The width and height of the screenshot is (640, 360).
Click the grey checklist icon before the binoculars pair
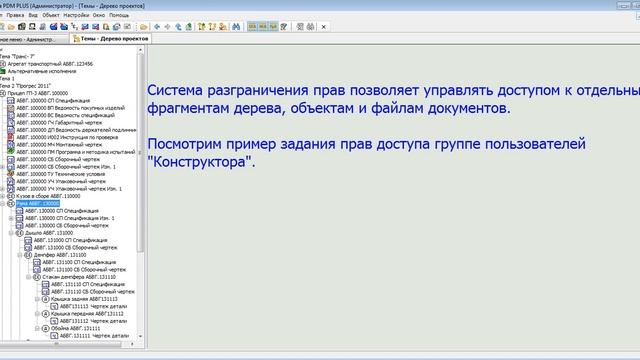pos(300,27)
